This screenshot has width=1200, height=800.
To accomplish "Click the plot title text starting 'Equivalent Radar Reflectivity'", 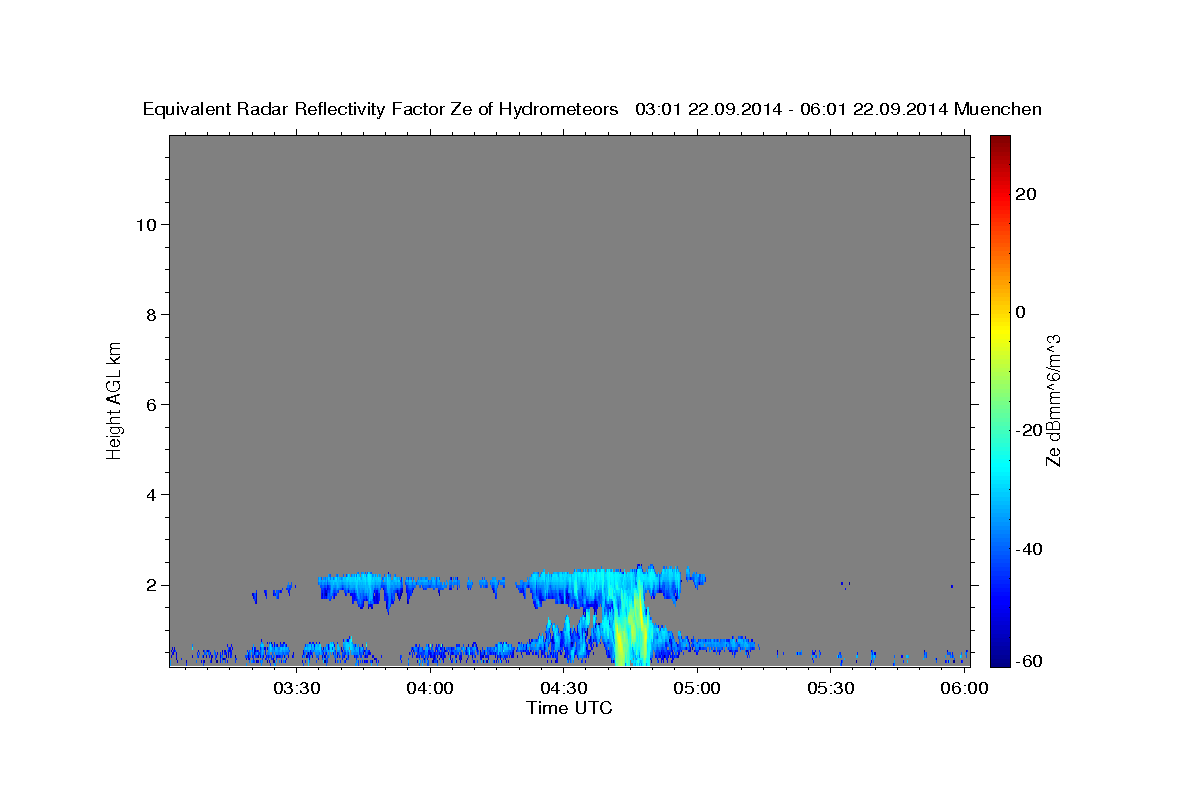I will pyautogui.click(x=592, y=109).
